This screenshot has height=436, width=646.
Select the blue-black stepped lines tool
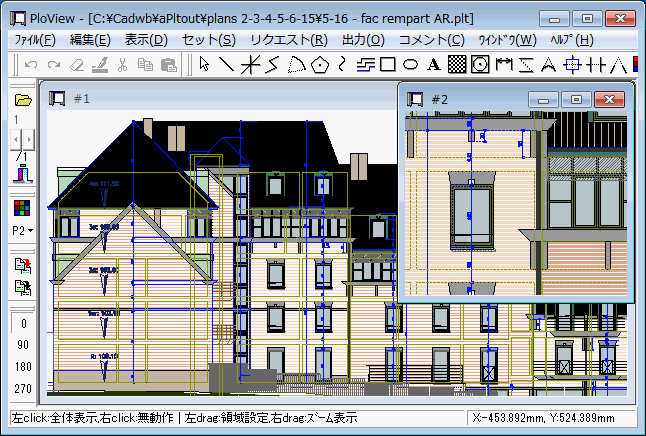365,65
